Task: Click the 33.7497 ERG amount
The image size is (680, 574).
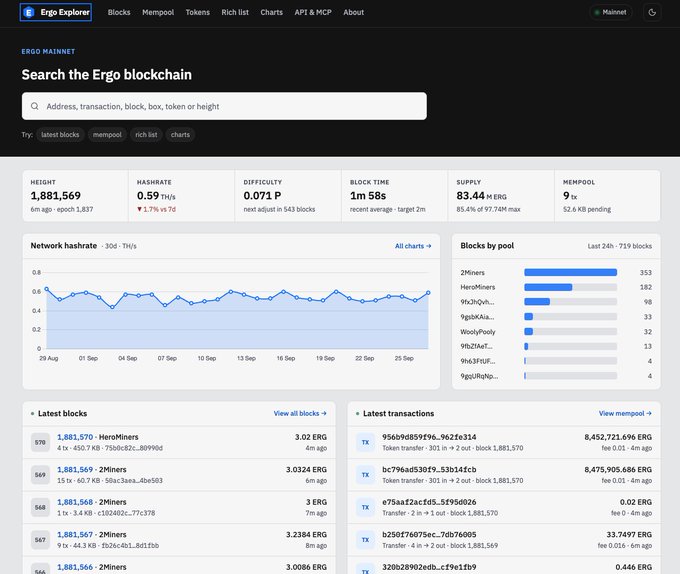Action: [x=629, y=535]
